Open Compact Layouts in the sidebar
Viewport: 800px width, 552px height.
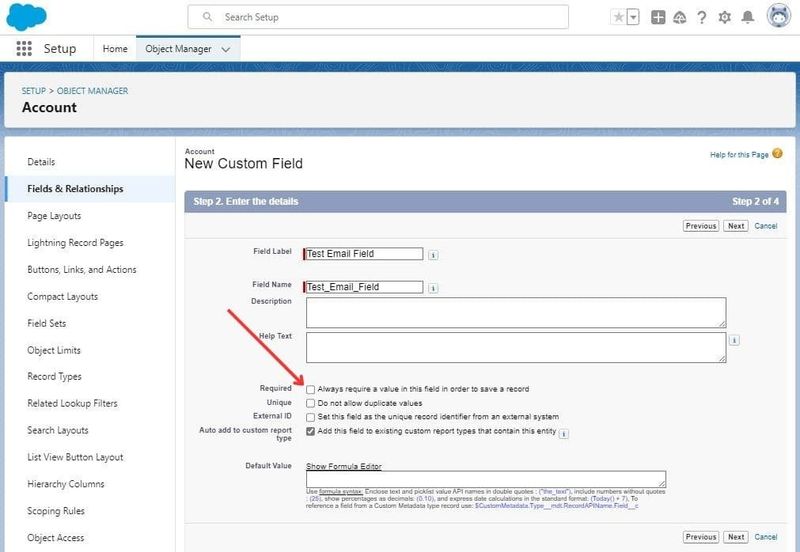[x=62, y=296]
